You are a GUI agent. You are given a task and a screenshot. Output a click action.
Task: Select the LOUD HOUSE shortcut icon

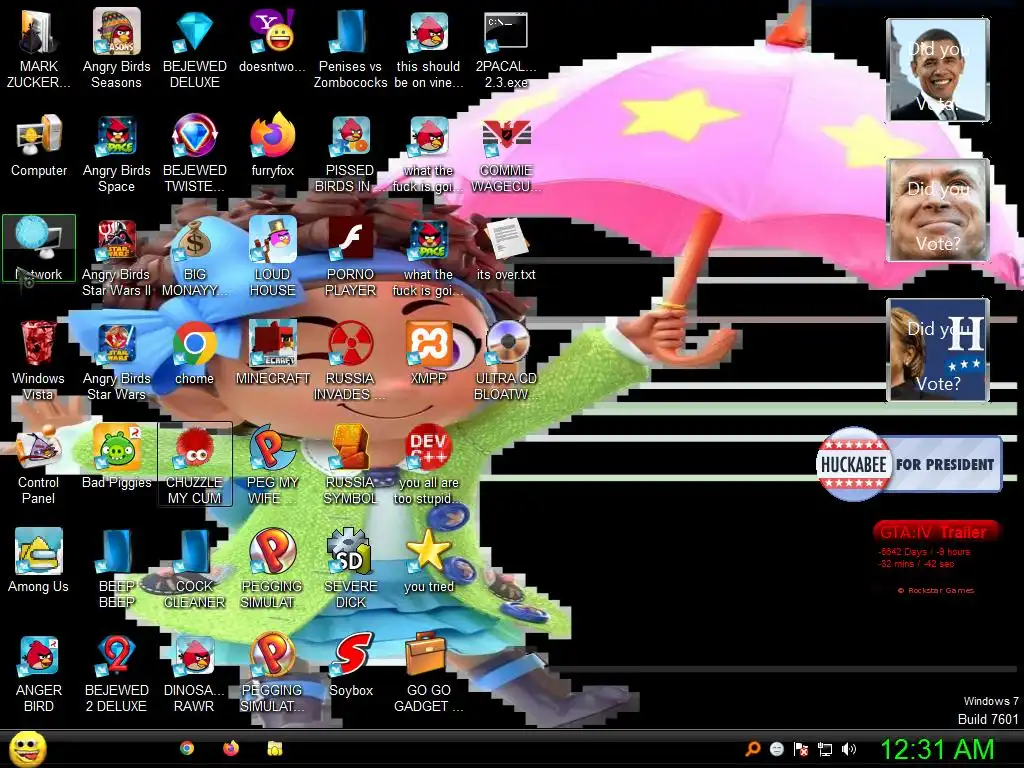(272, 257)
